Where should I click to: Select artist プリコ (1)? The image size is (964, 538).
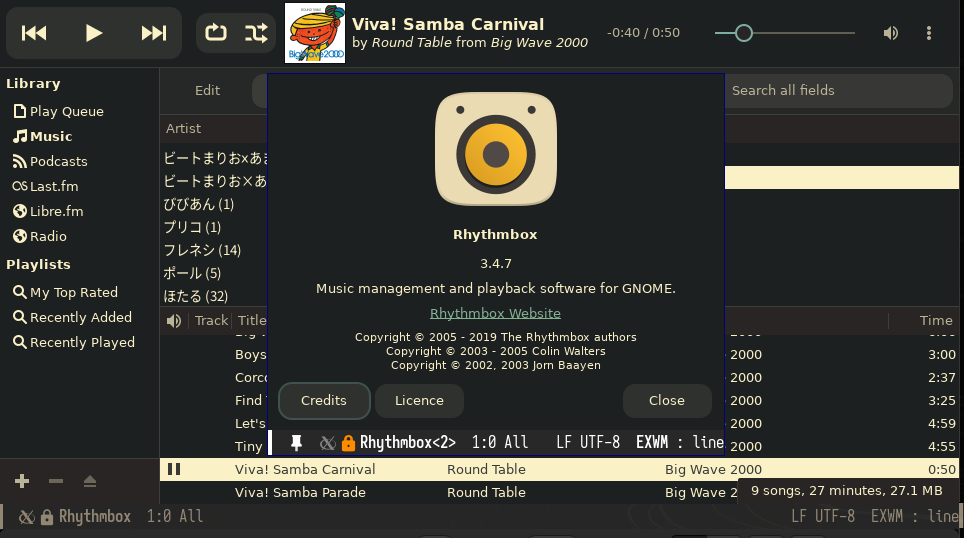pos(192,227)
